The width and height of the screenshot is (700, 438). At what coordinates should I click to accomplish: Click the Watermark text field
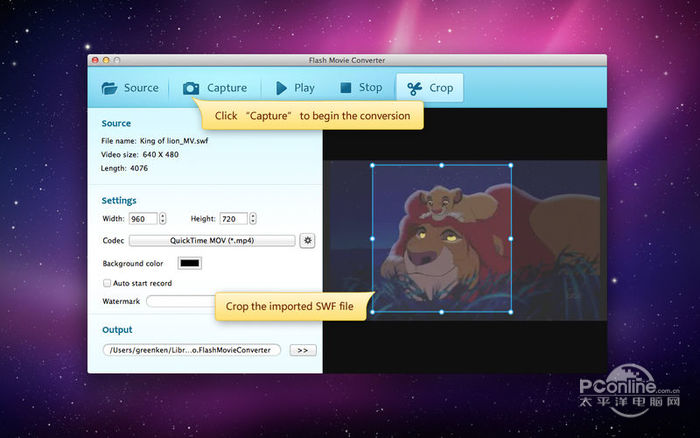click(x=181, y=301)
